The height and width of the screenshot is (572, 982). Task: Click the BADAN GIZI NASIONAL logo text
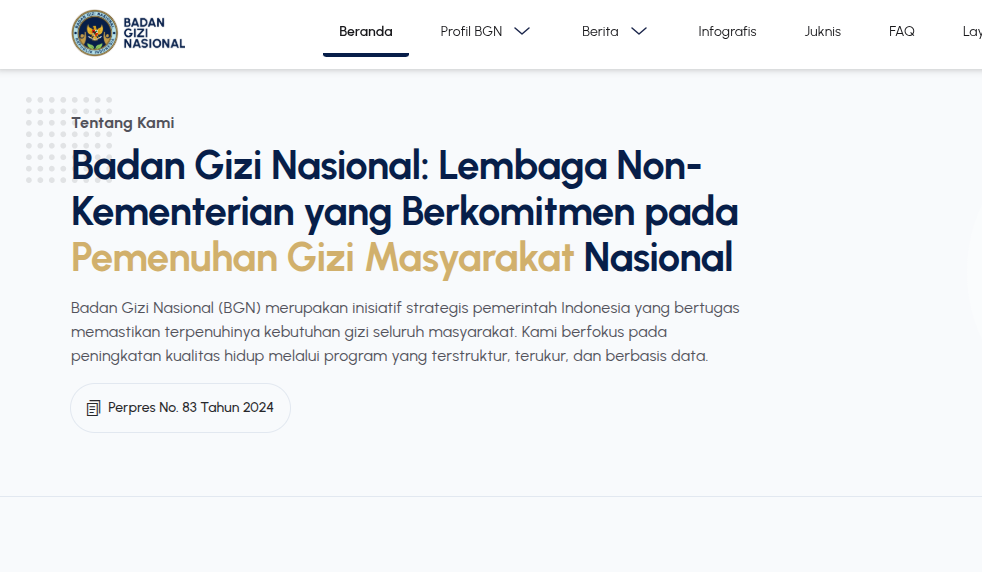pos(154,33)
